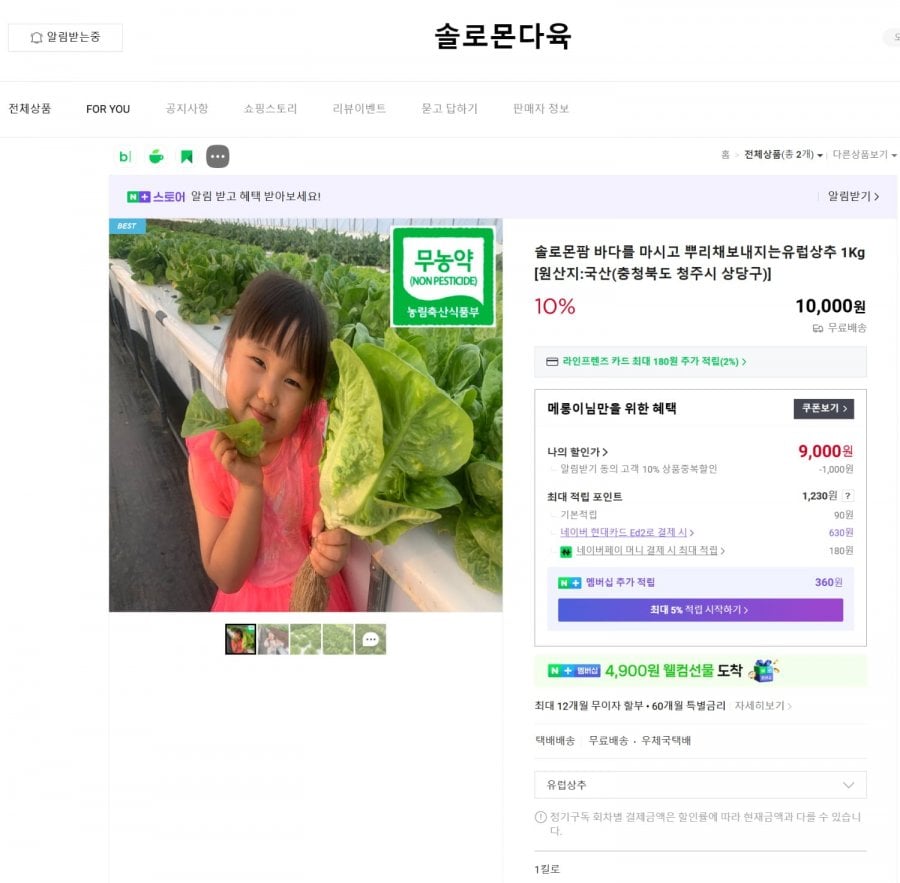The height and width of the screenshot is (883, 900).
Task: Click the 쿠폰보기 button
Action: (x=823, y=409)
